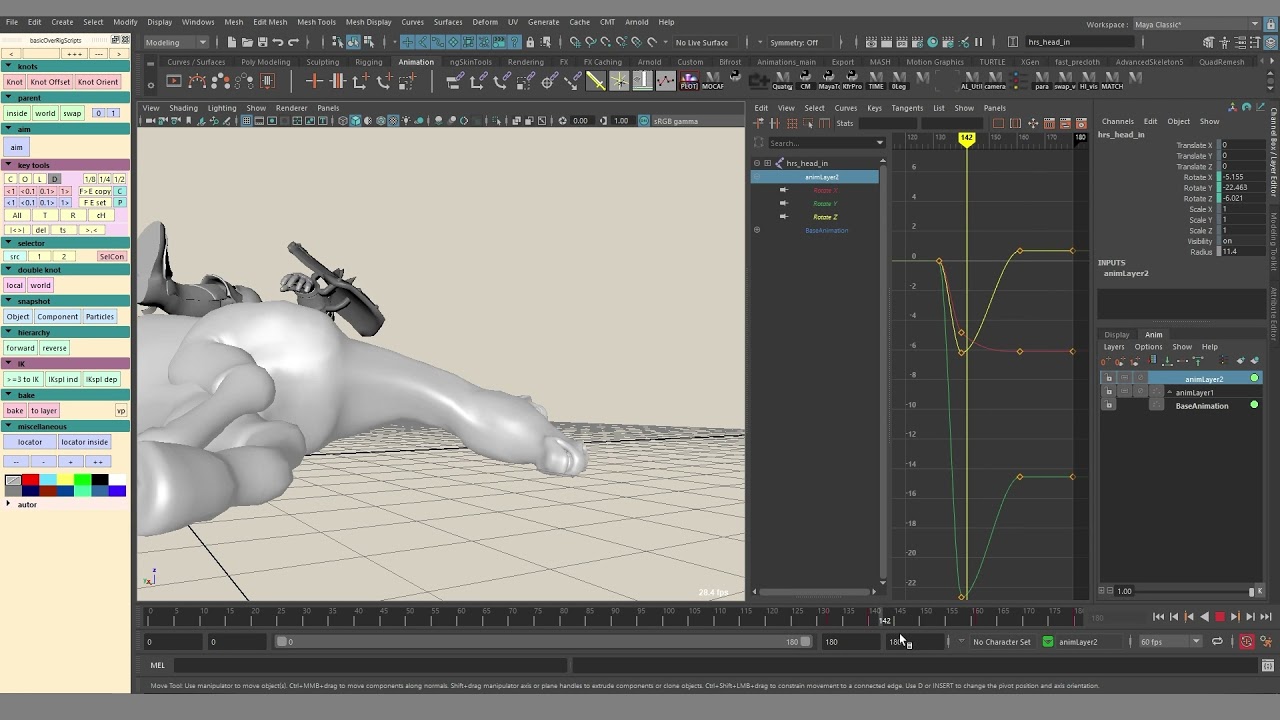Switch to the Display layer tab
The image size is (1280, 720).
coord(1117,335)
